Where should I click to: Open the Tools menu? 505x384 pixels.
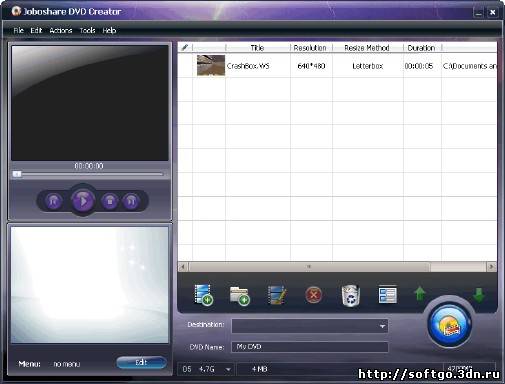pos(87,31)
